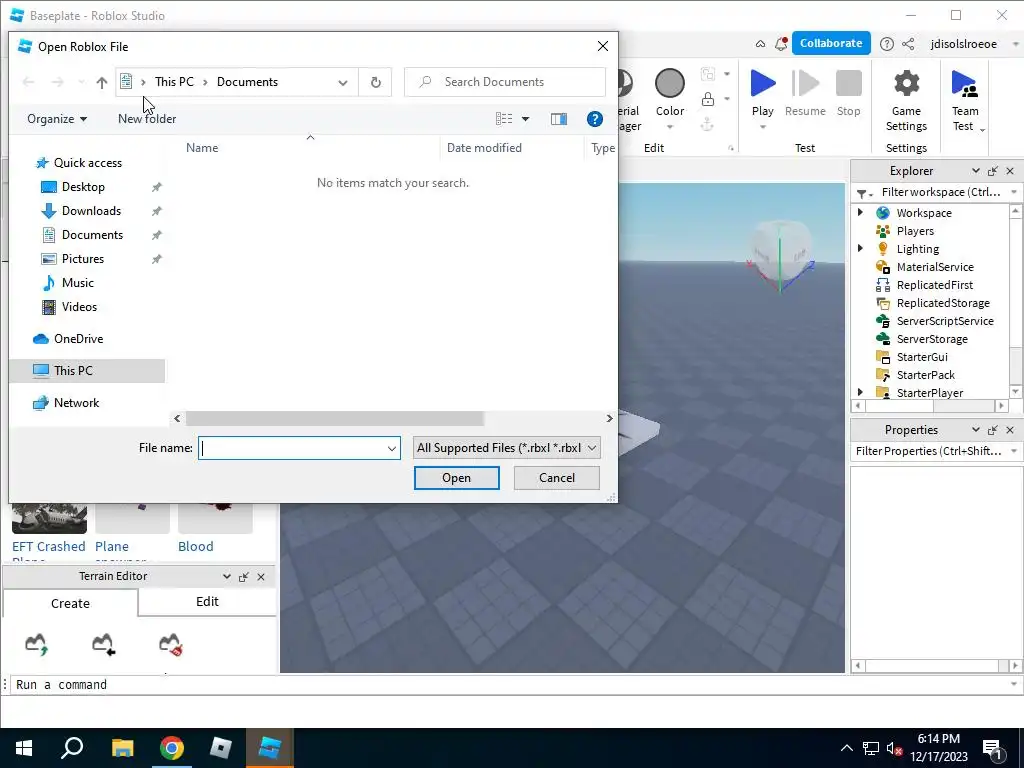Screen dimensions: 1024x768
Task: Open the jdisolslroeoe account menu
Action: [963, 44]
